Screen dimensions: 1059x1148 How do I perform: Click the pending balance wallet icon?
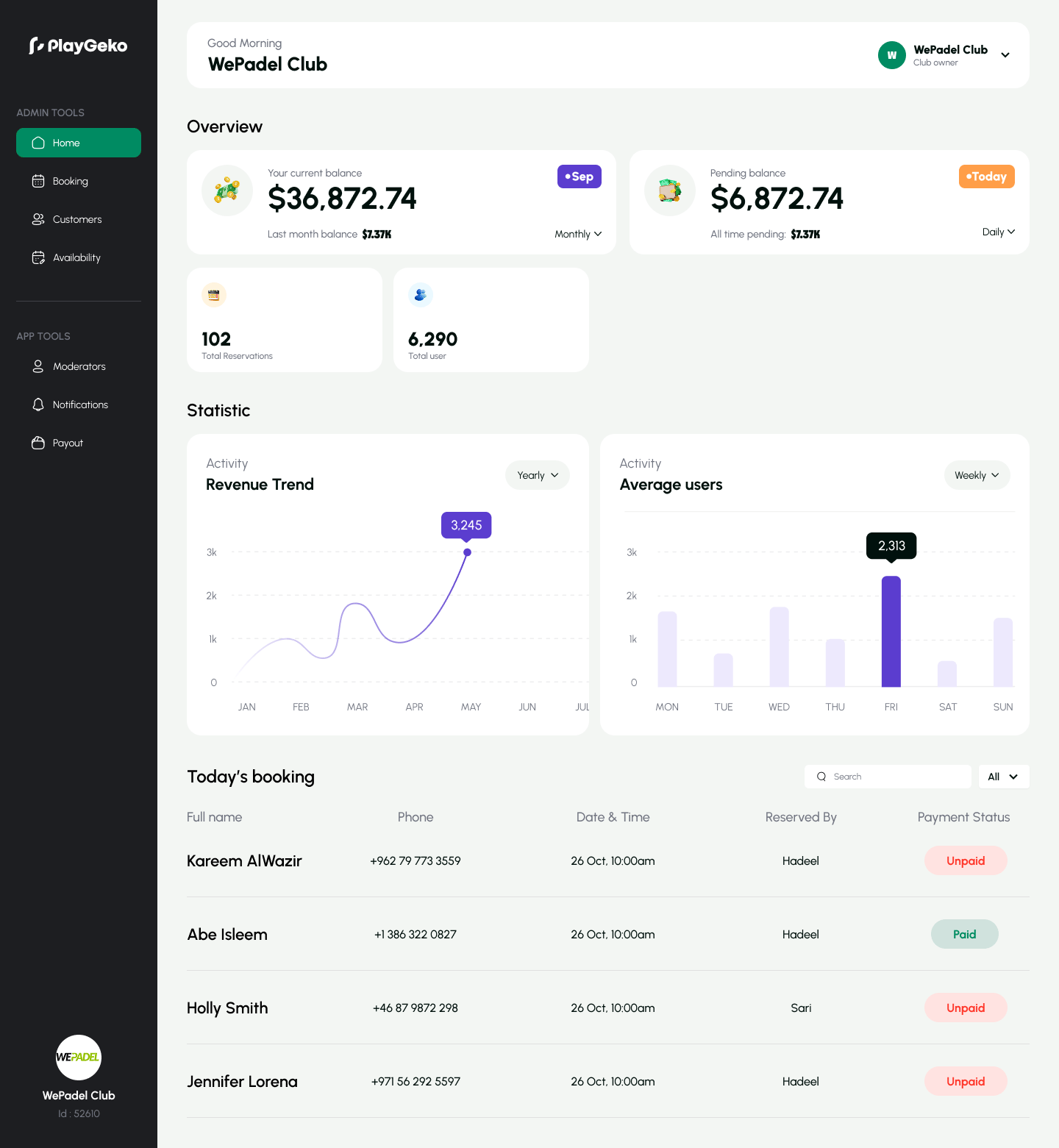point(670,190)
